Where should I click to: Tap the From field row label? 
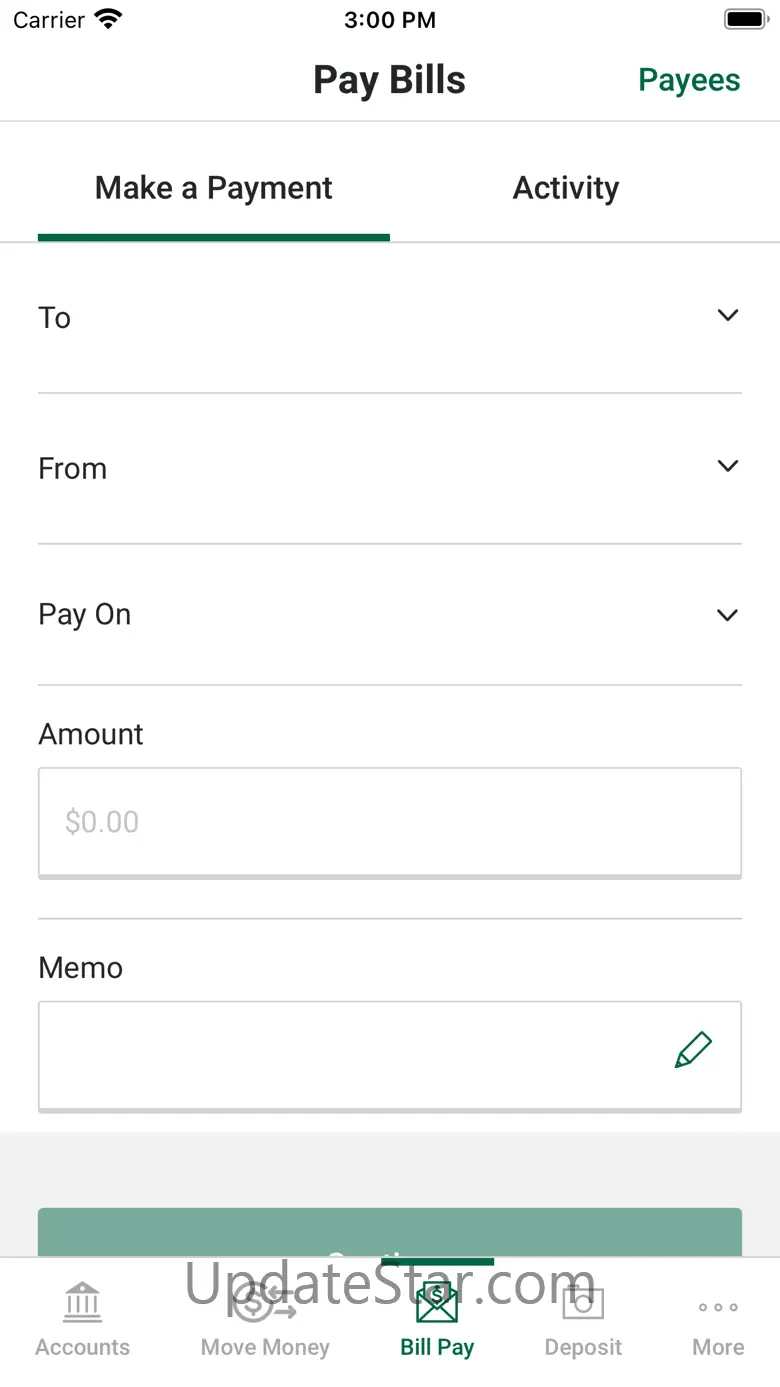(72, 468)
